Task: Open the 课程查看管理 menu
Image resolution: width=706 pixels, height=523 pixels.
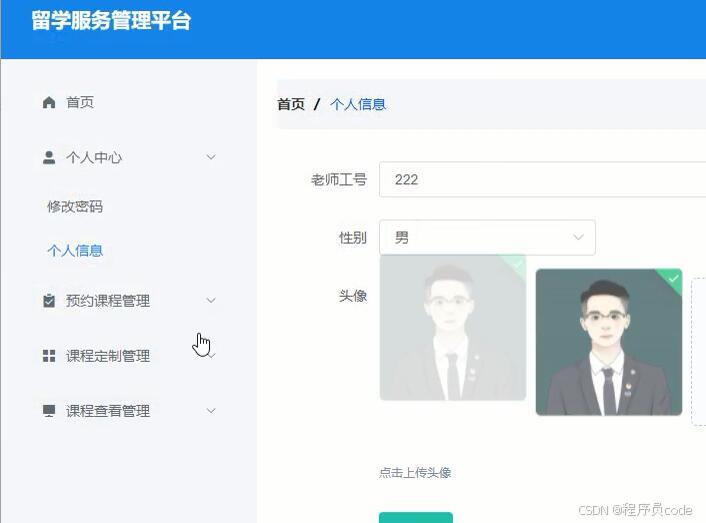Action: pyautogui.click(x=129, y=411)
